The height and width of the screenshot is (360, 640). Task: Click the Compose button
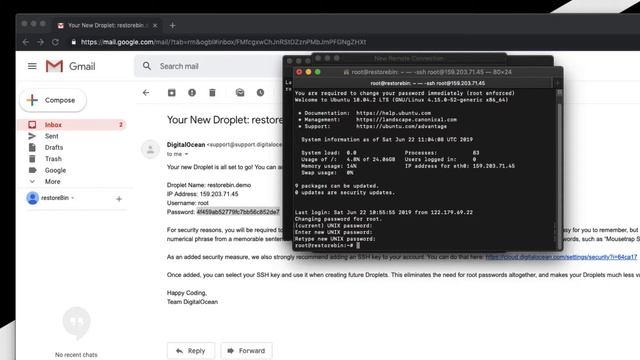coord(53,100)
